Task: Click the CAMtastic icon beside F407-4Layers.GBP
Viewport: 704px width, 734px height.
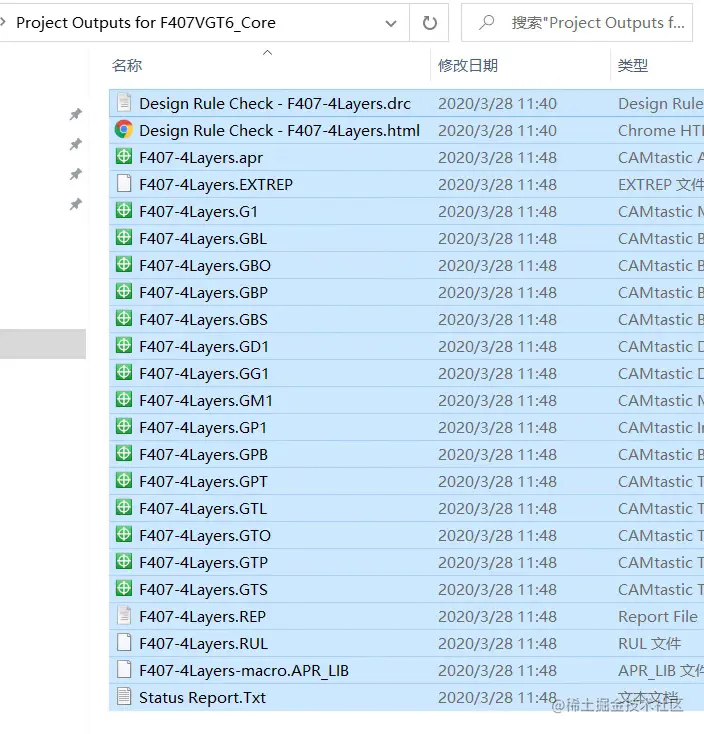Action: [124, 291]
